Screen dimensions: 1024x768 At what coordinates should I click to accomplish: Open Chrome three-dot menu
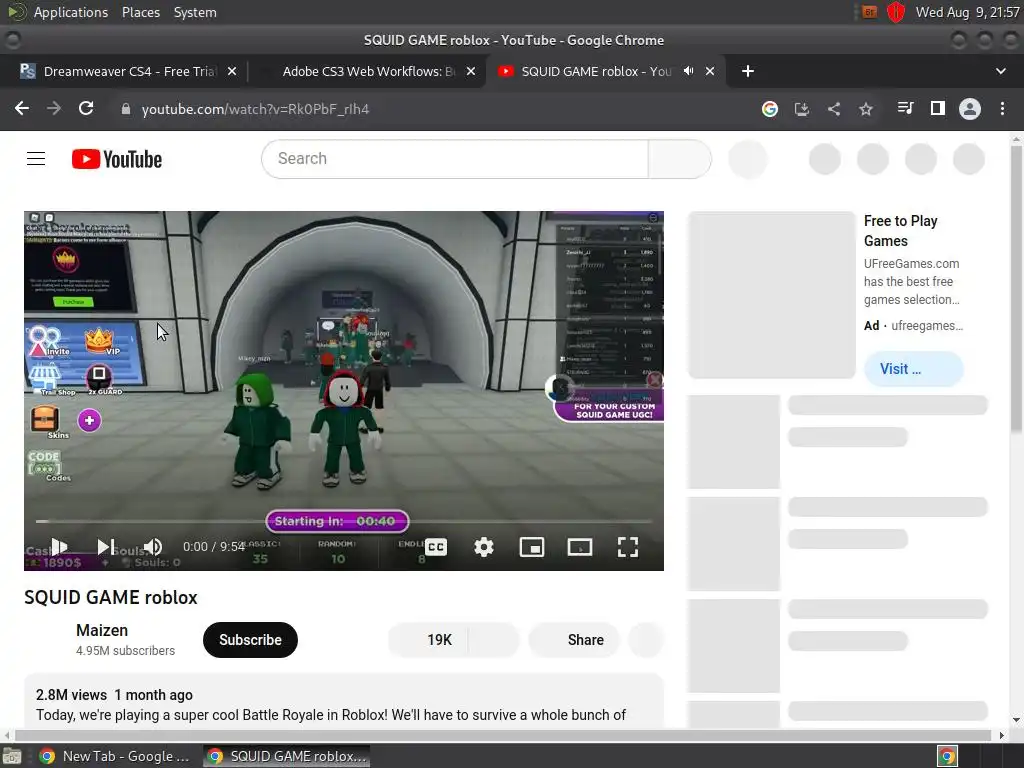(x=1002, y=109)
